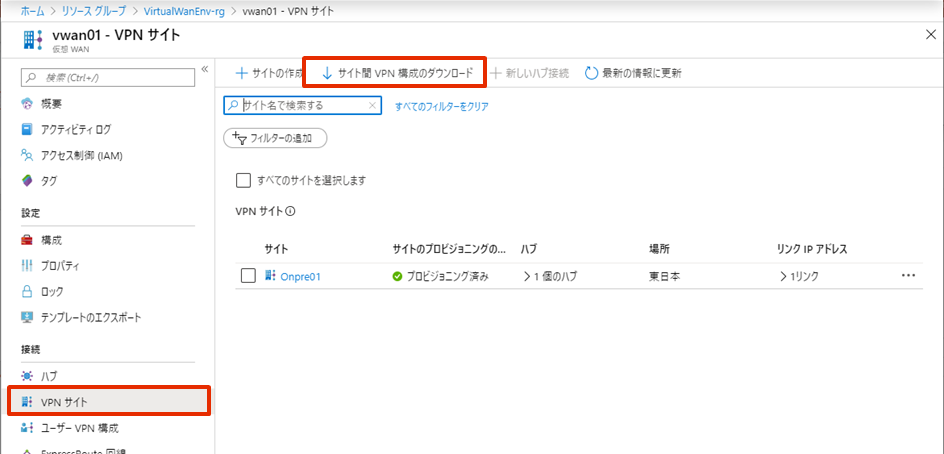
Task: Click the アクティビティ ログ icon
Action: click(x=27, y=129)
